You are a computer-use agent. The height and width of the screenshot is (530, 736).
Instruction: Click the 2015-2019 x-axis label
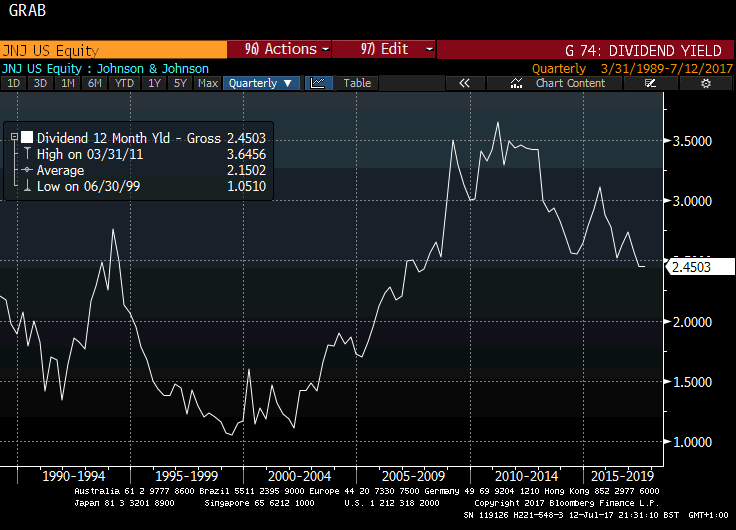point(622,476)
